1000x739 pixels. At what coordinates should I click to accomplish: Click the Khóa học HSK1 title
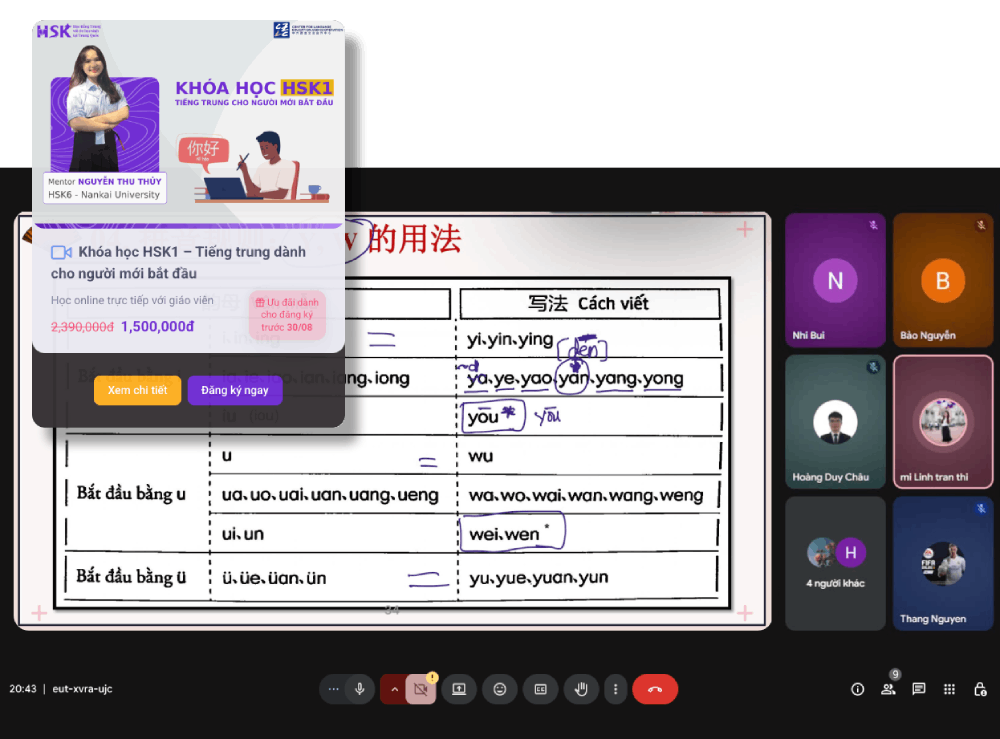point(179,263)
